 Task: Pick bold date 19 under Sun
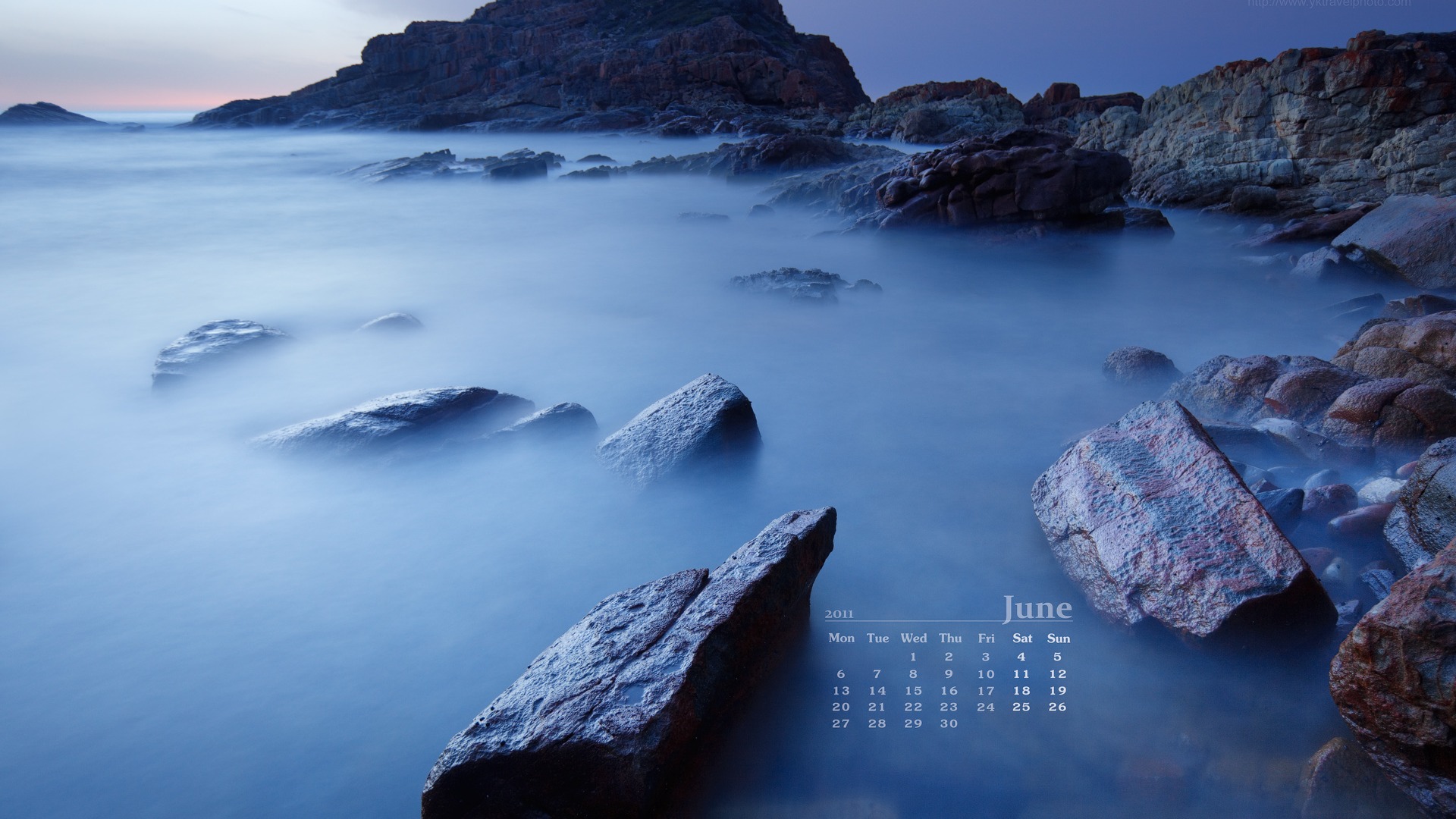(x=1058, y=691)
